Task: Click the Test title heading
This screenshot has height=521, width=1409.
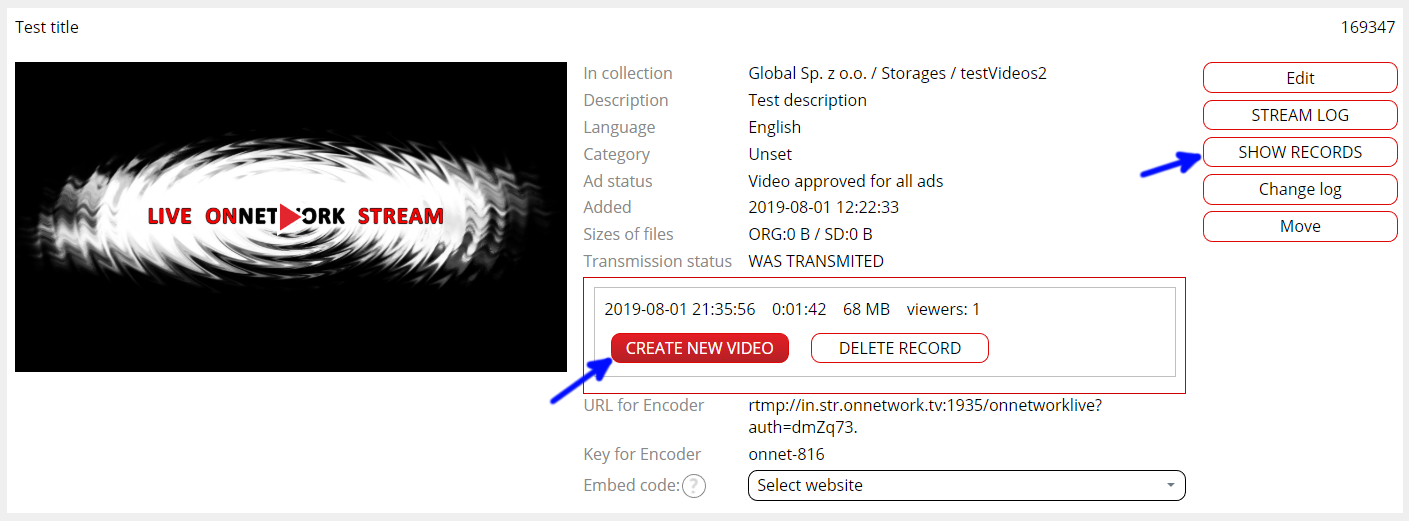Action: tap(47, 27)
